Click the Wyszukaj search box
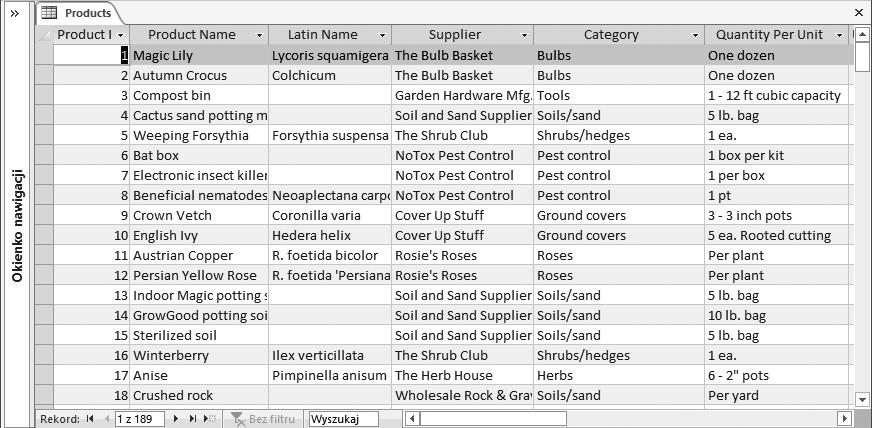The image size is (872, 428). pyautogui.click(x=344, y=419)
